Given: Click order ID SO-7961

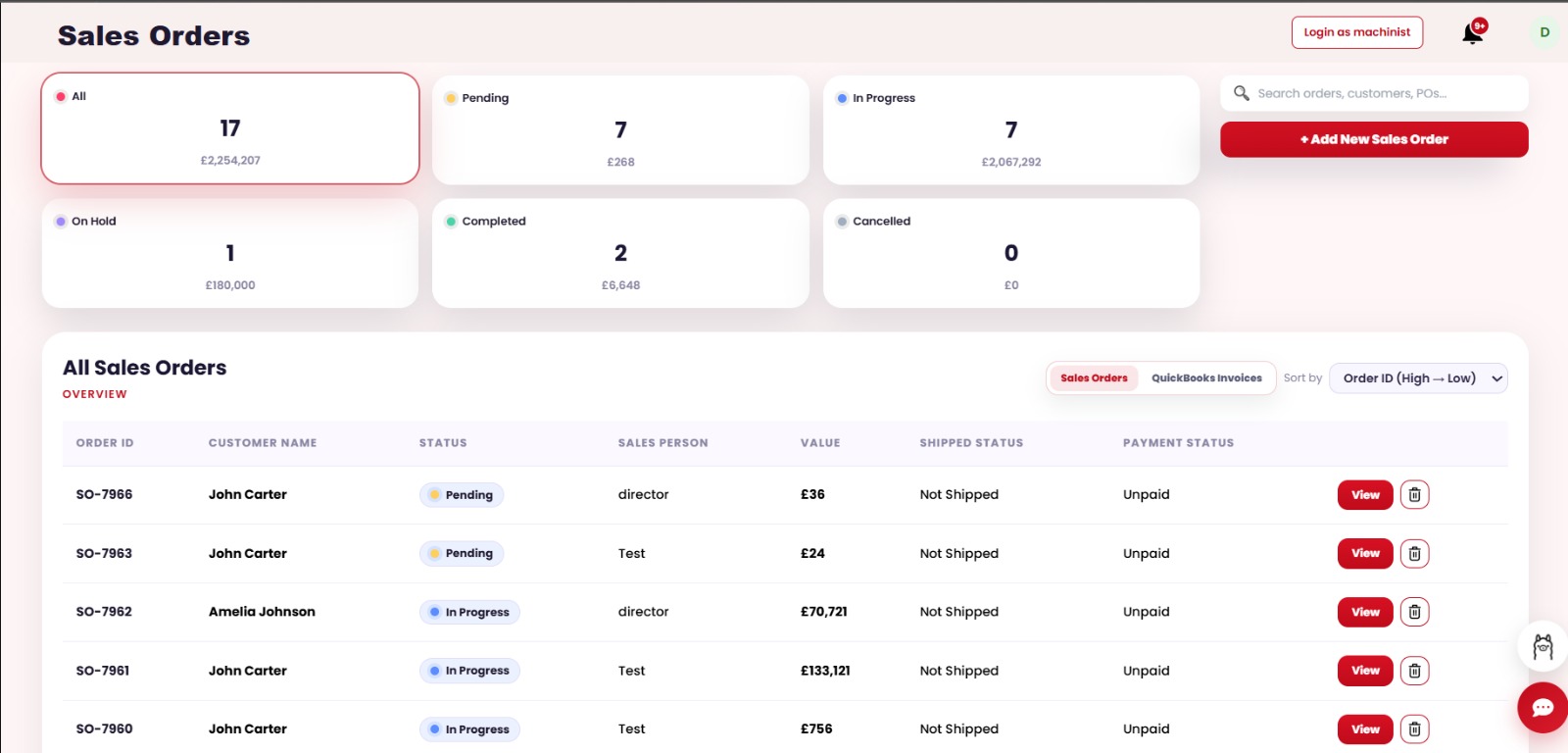Looking at the screenshot, I should (103, 671).
